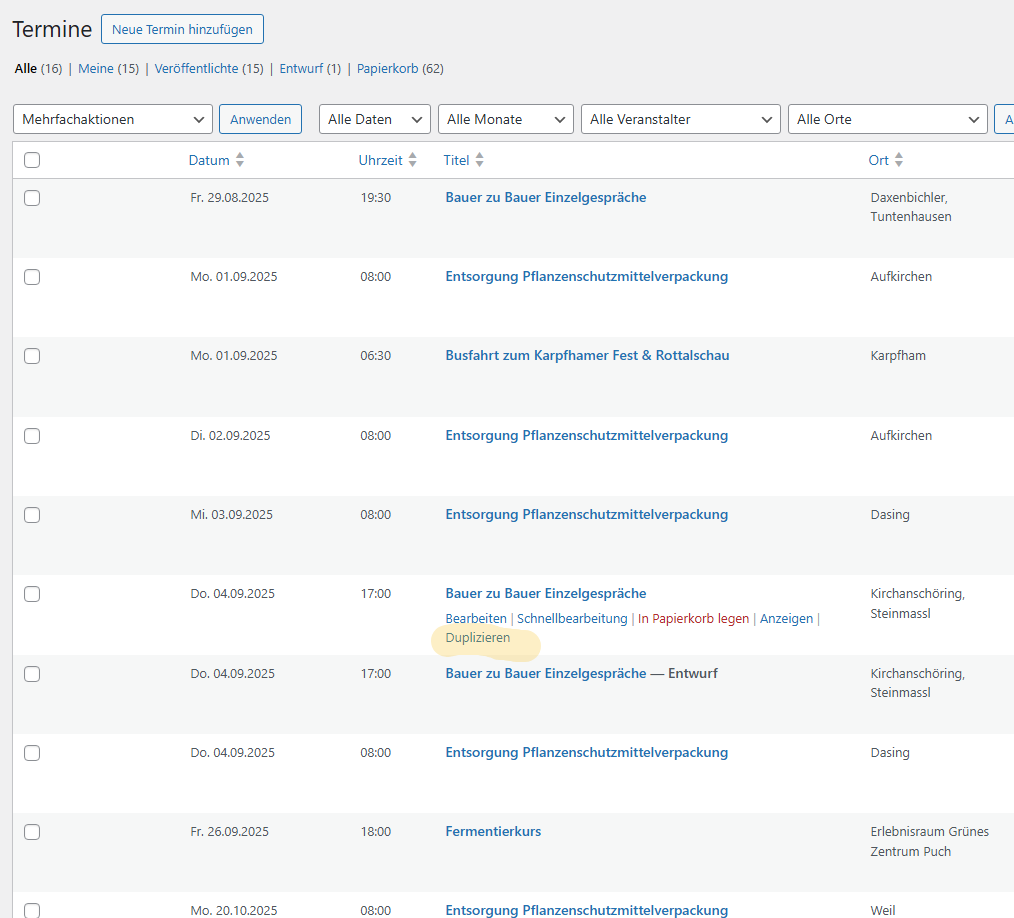
Task: Click Neue Termin hinzufügen button
Action: pos(182,30)
